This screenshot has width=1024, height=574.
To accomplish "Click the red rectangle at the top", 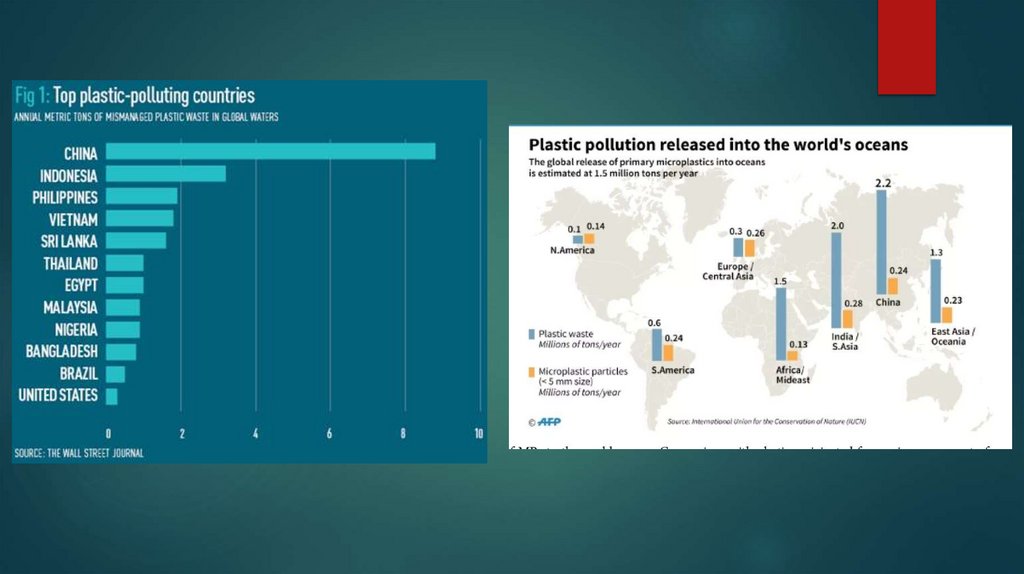I will 906,47.
